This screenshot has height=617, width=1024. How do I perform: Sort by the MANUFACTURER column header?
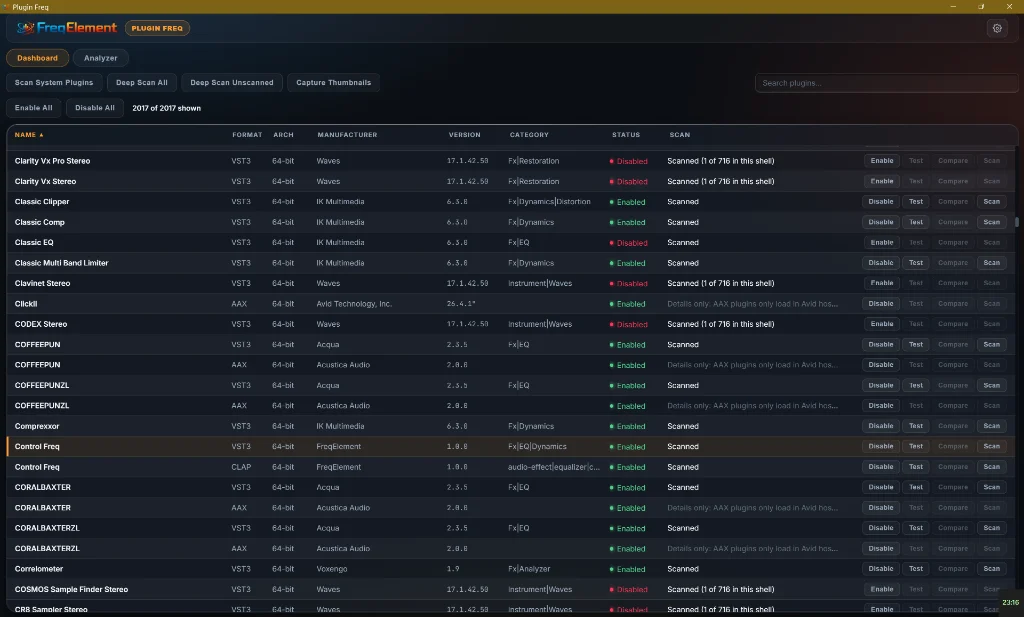[347, 135]
